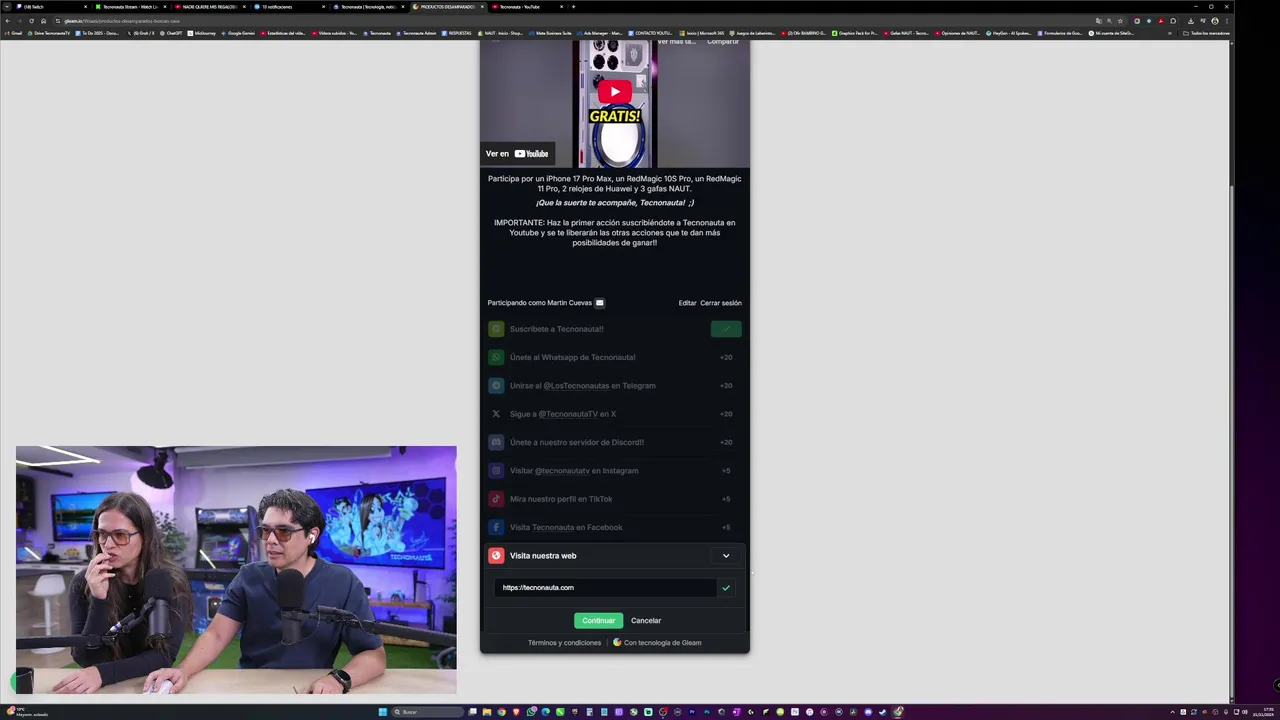Click the green check next to tecnonauta.com

pyautogui.click(x=726, y=588)
